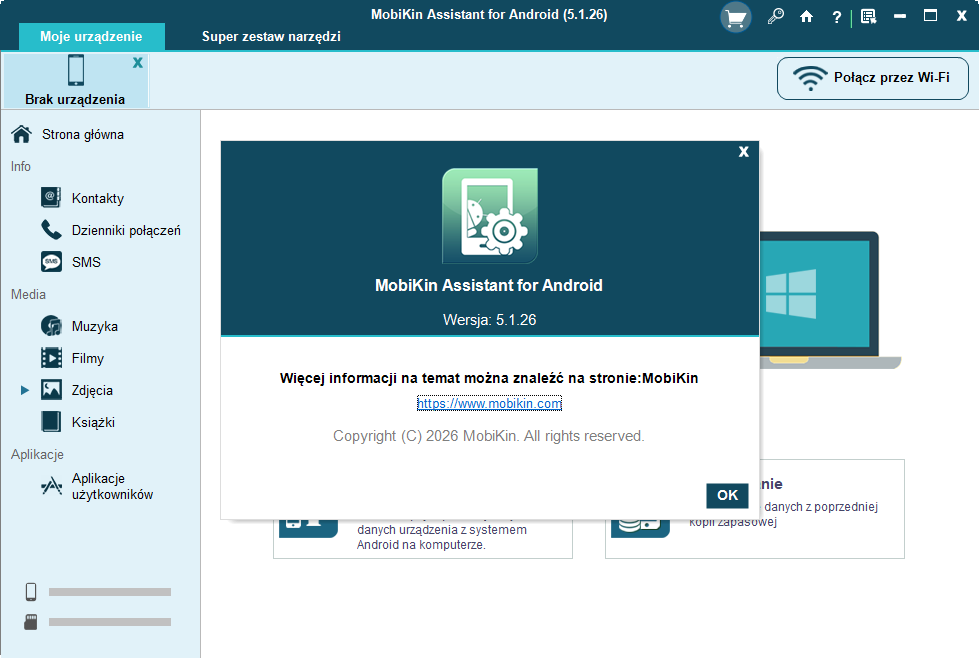Select the Książki book icon
The height and width of the screenshot is (659, 979).
point(51,422)
